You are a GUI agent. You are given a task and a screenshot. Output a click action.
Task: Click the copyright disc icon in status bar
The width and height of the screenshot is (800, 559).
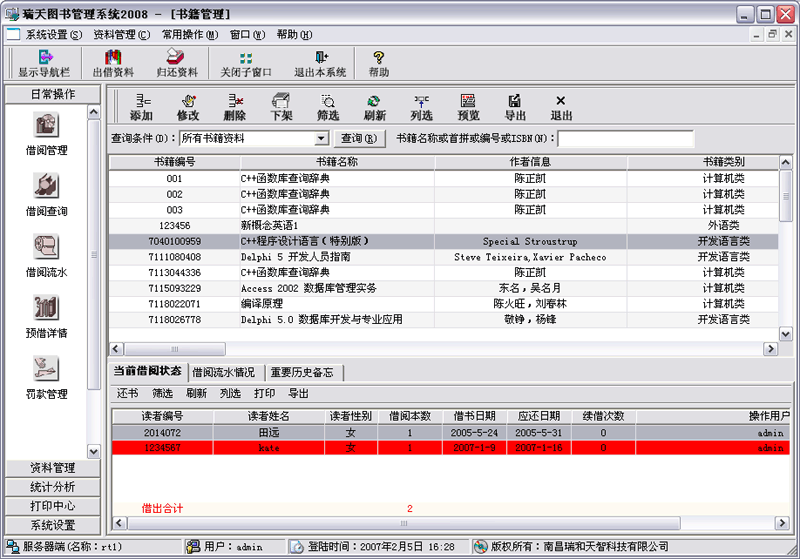(x=481, y=547)
